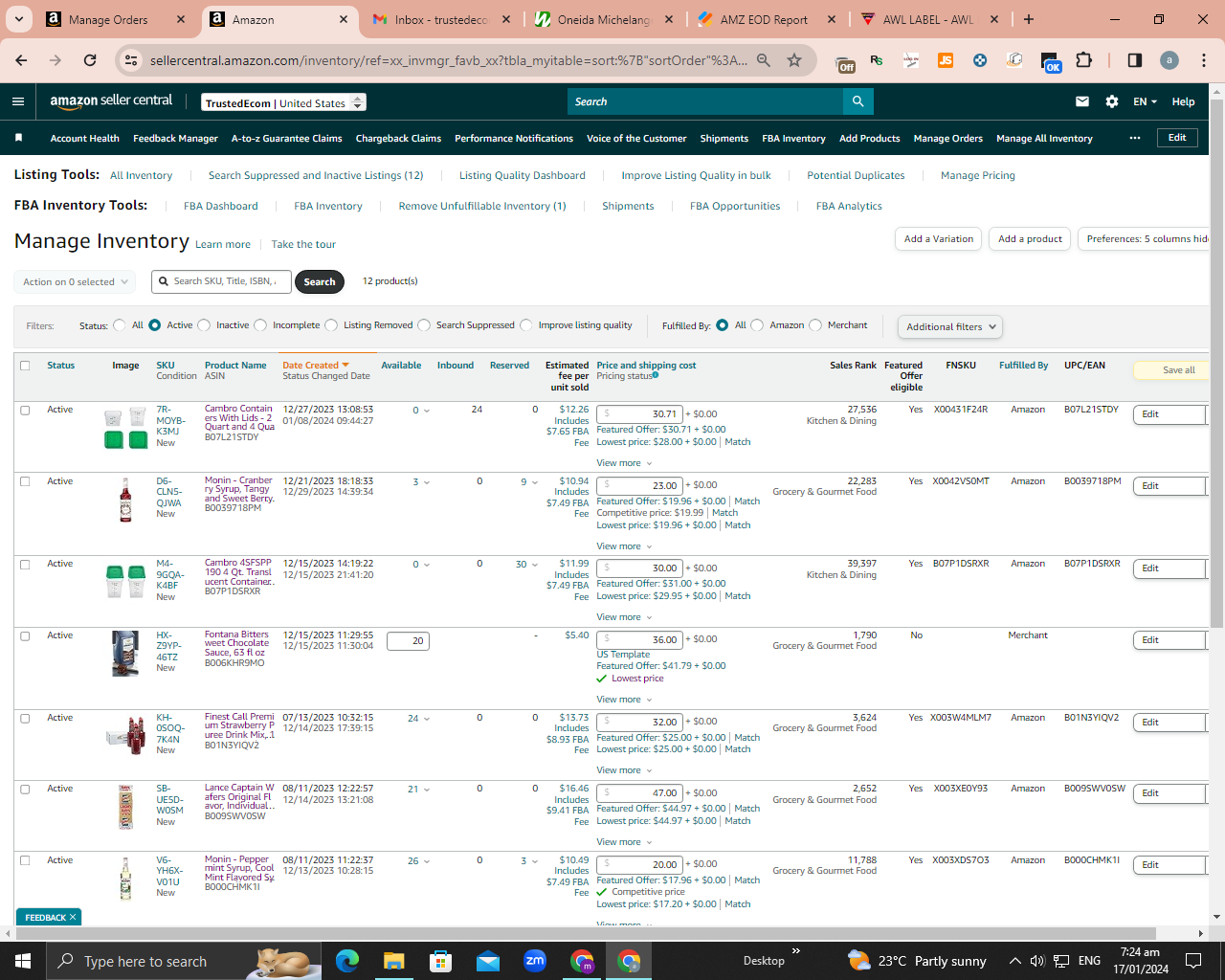The height and width of the screenshot is (980, 1225).
Task: Open the more options ellipsis in favorites bar
Action: [x=1135, y=138]
